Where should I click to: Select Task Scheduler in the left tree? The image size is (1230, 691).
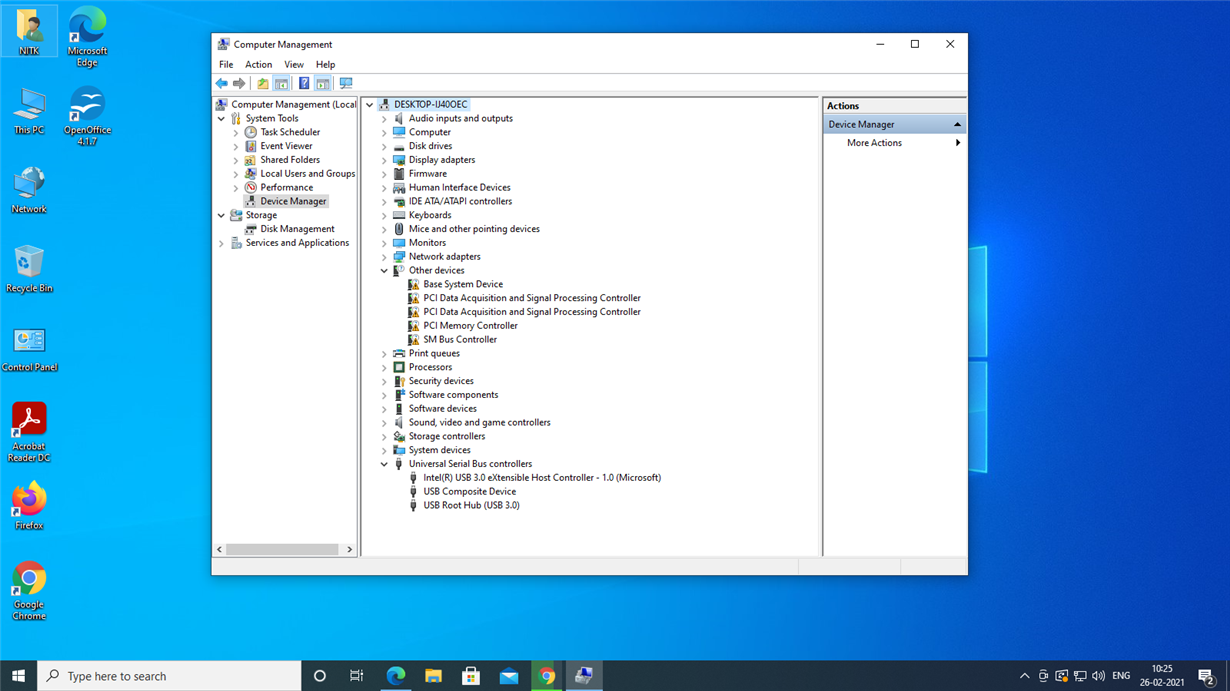[x=290, y=132]
